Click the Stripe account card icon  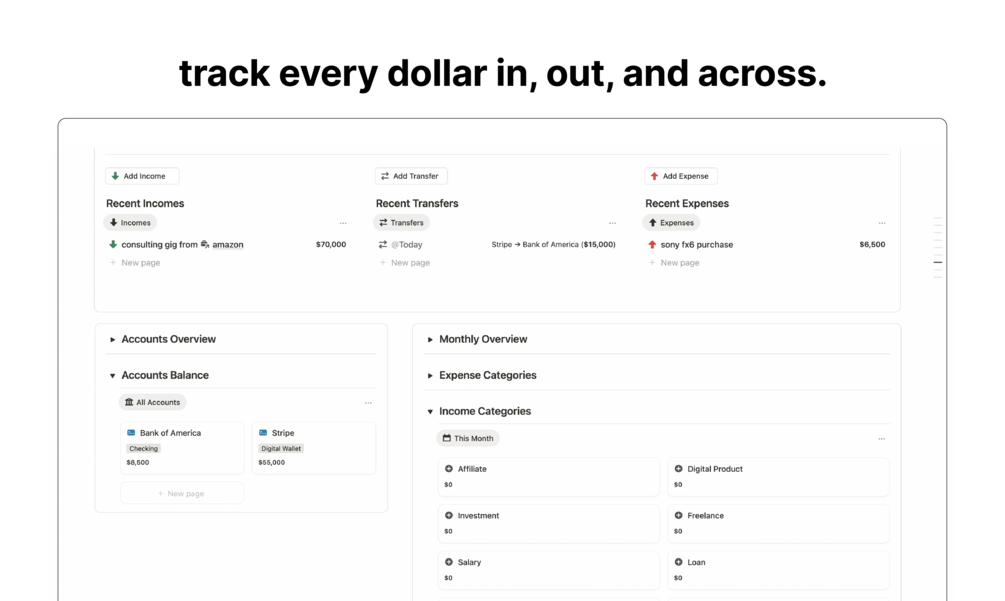point(263,433)
